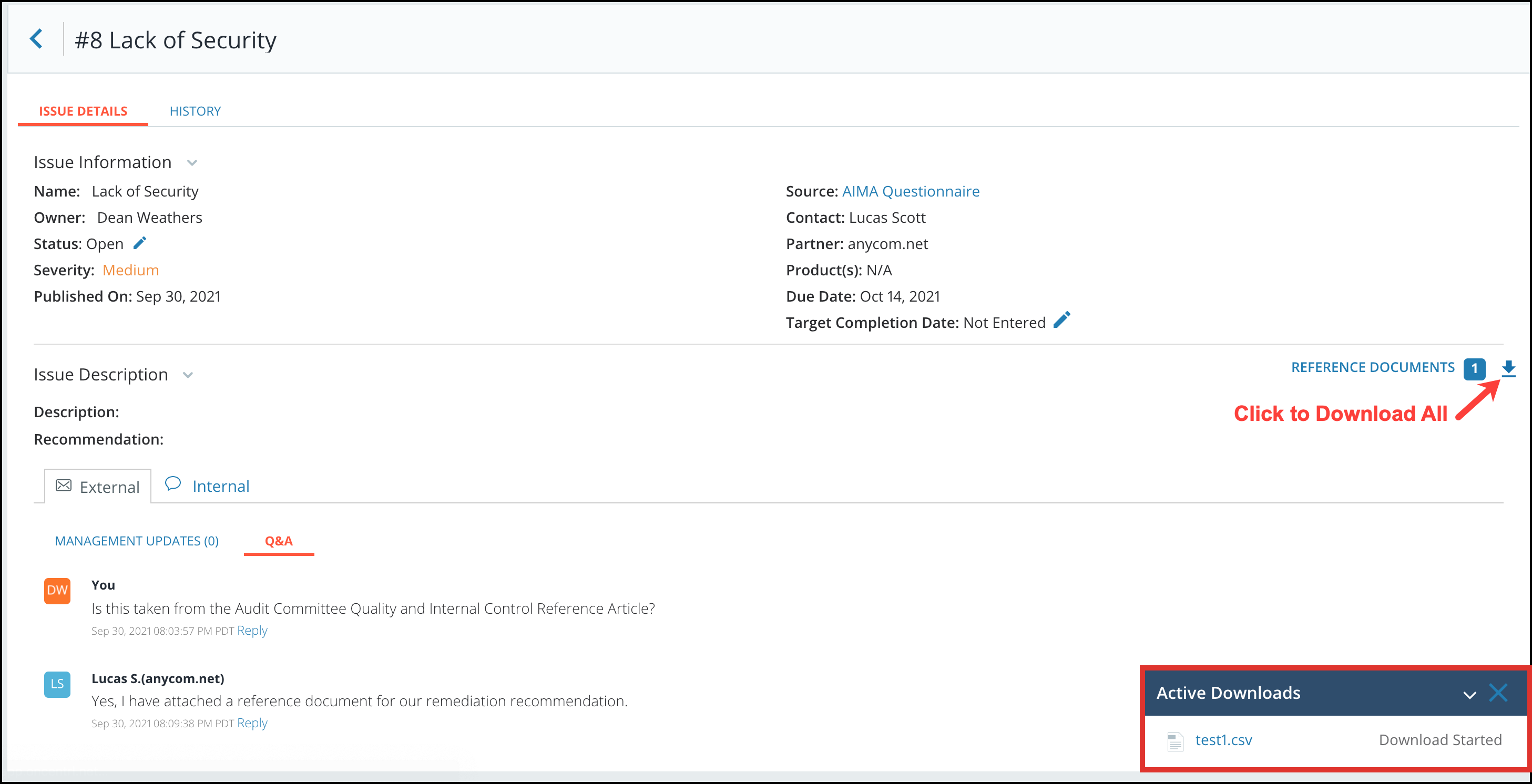The width and height of the screenshot is (1532, 784).
Task: Open the History tab
Action: tap(195, 111)
